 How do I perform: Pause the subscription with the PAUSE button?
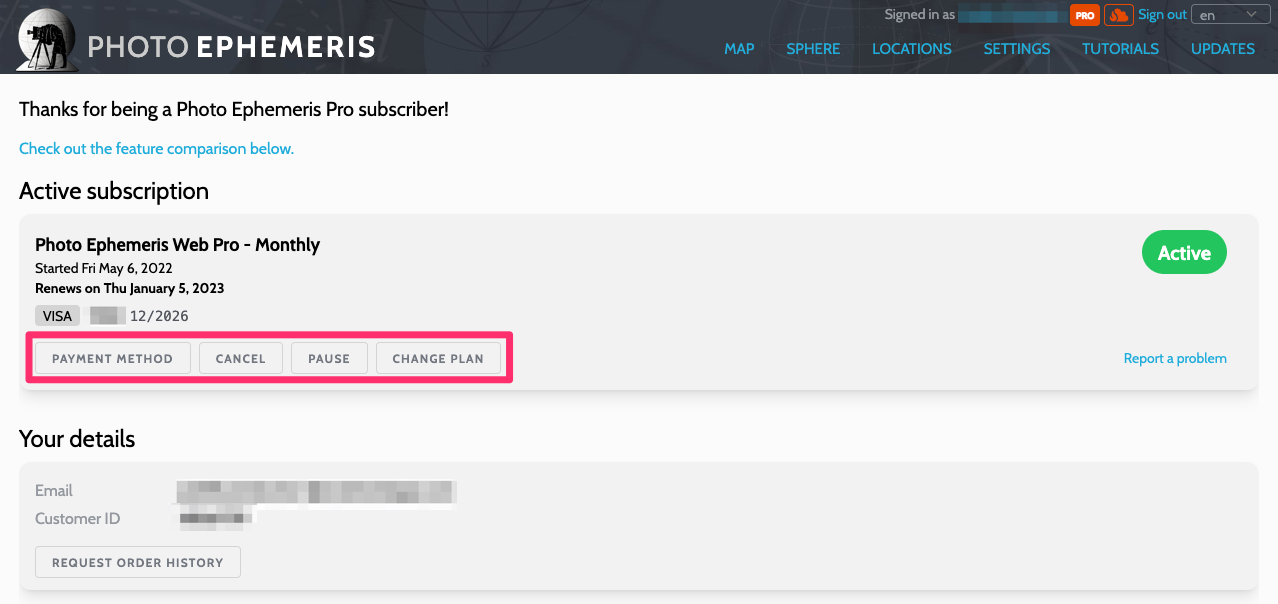coord(329,359)
